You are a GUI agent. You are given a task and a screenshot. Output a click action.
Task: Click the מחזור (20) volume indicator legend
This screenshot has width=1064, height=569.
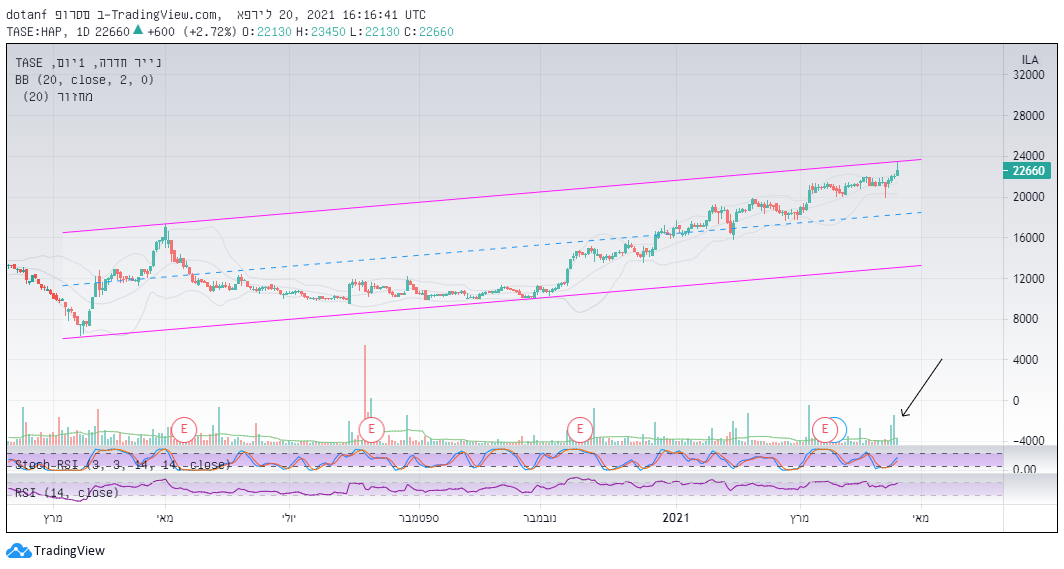(x=57, y=97)
